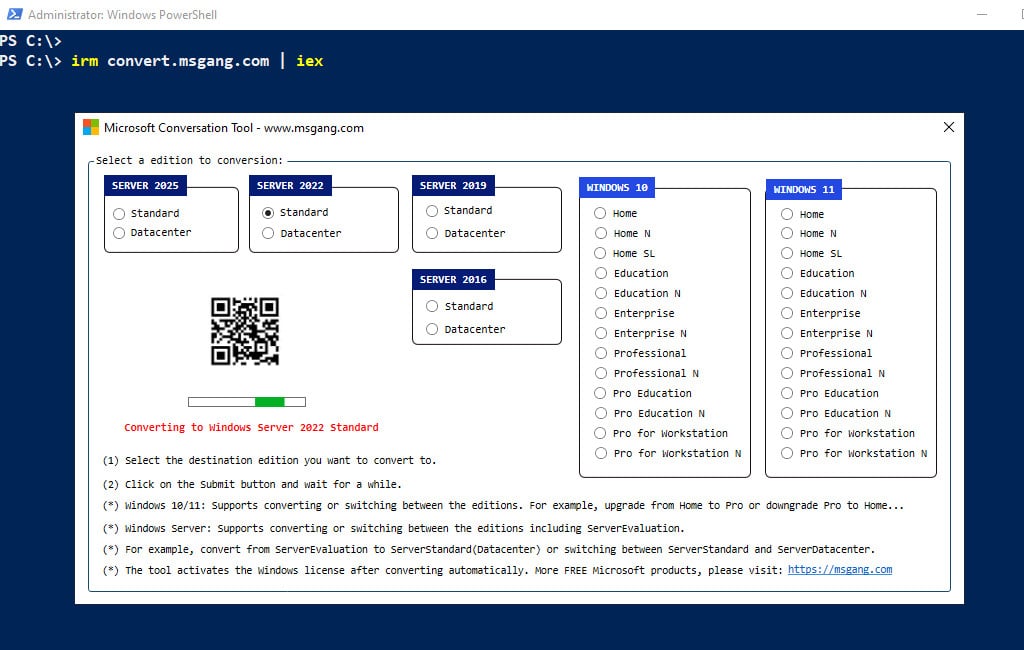Choose Windows 10 Education edition

point(601,273)
